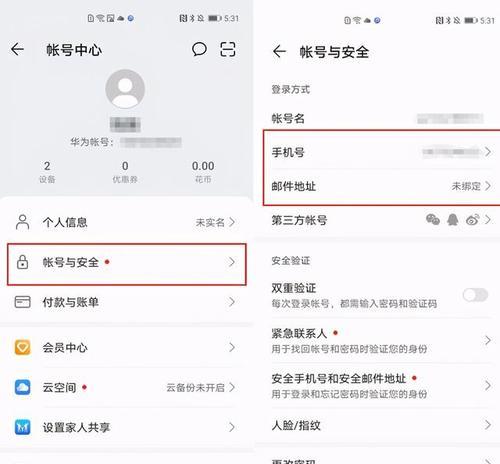Click chevron in 设置家人共享 row

[x=232, y=427]
